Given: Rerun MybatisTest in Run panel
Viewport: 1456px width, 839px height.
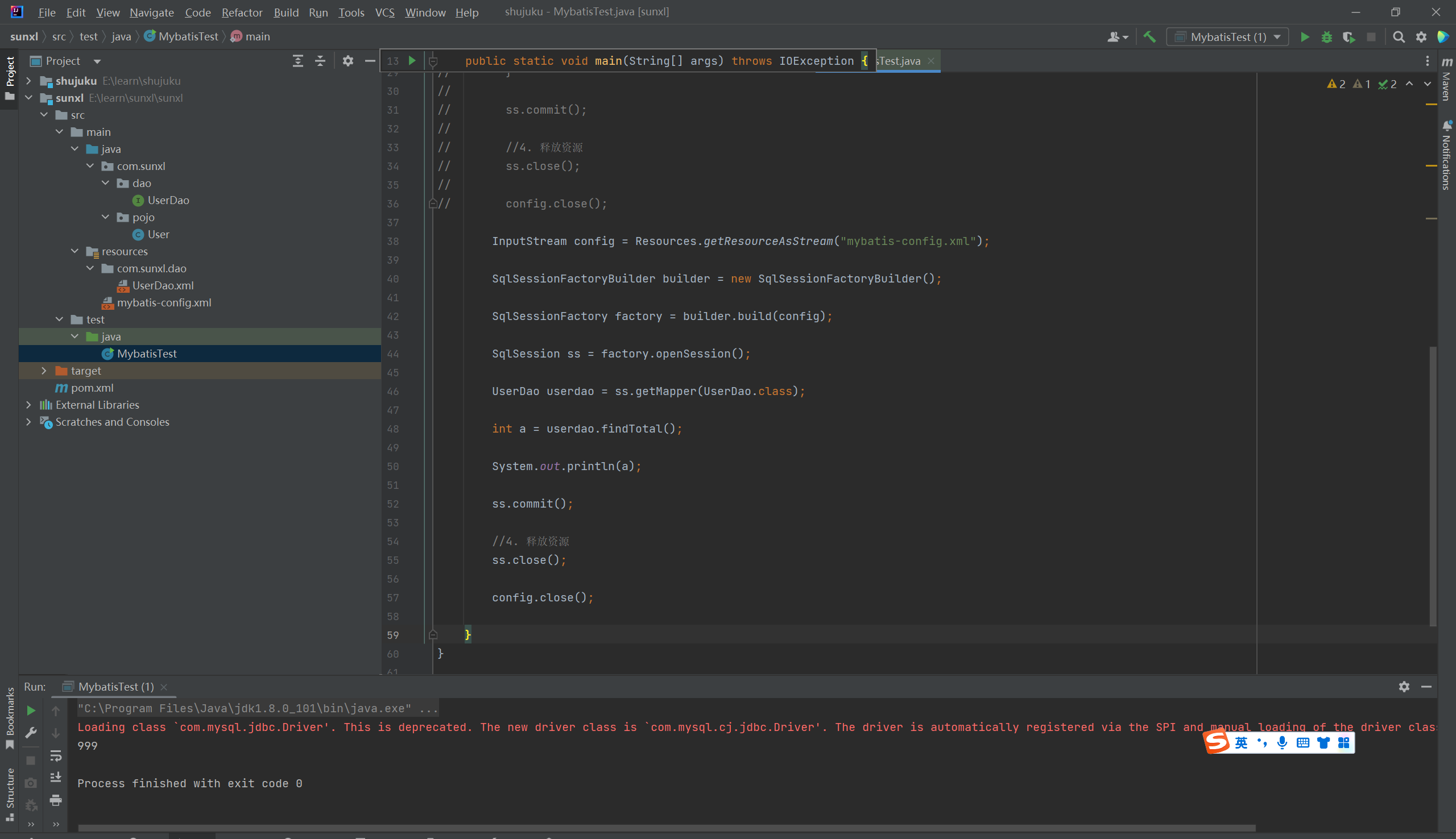Looking at the screenshot, I should click(x=31, y=711).
